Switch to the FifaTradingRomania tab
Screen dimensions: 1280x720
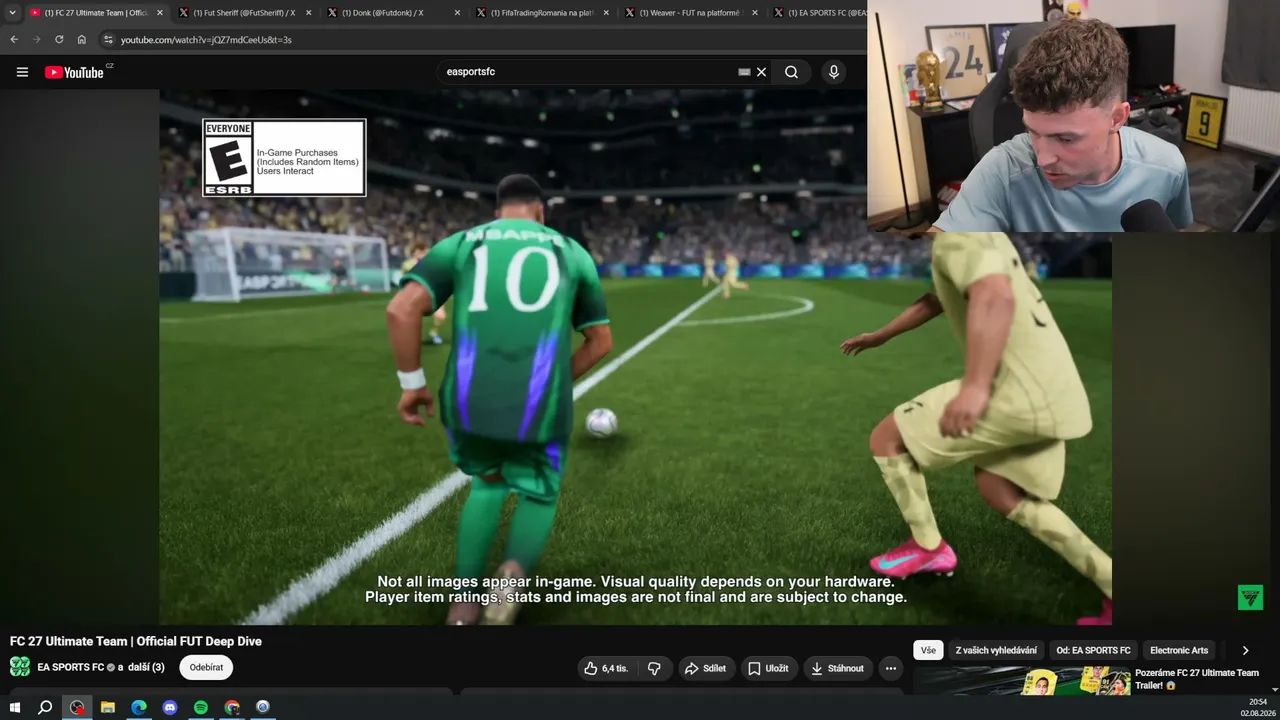pos(542,13)
